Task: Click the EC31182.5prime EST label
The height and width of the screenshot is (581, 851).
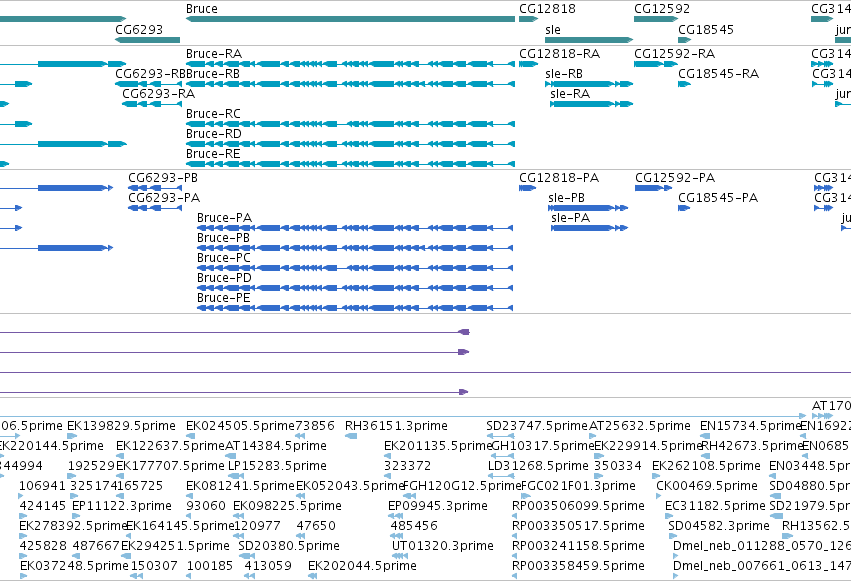Action: (x=715, y=506)
